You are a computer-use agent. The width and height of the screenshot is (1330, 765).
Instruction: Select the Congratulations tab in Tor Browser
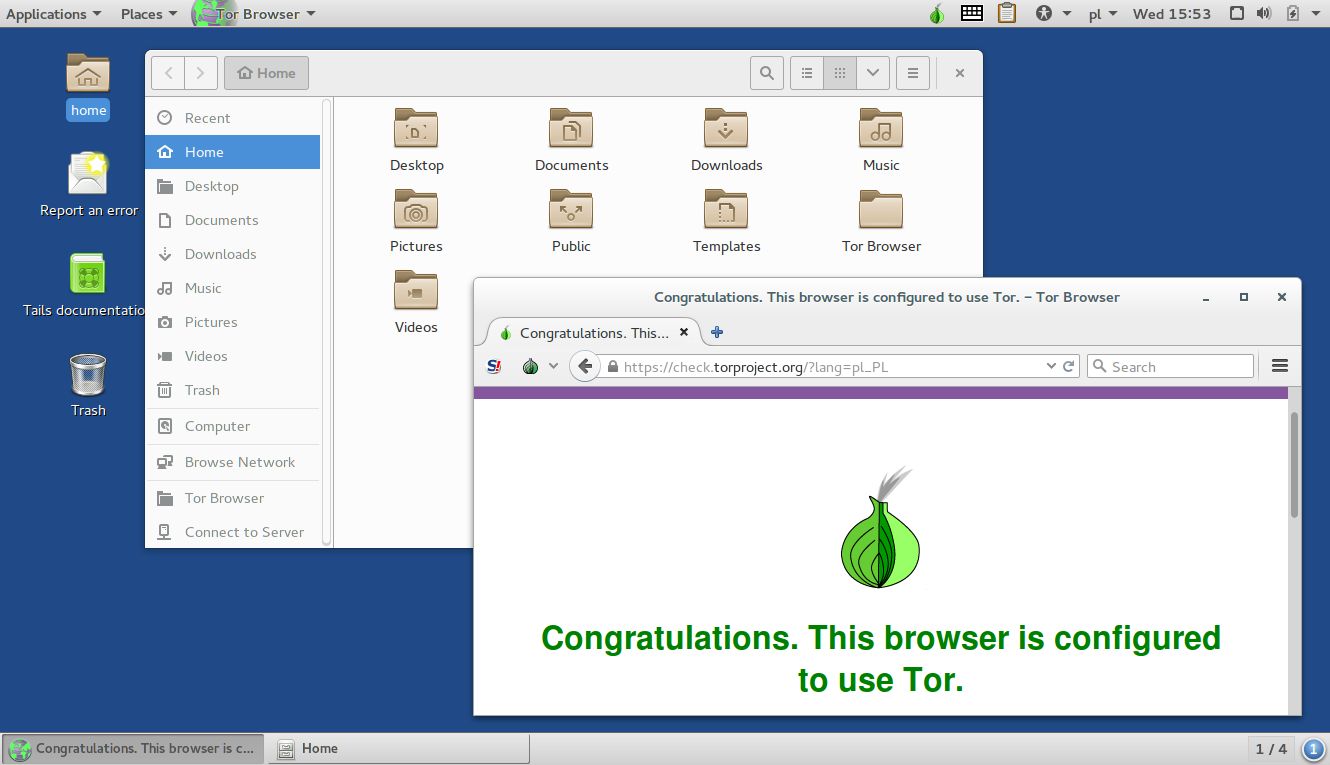point(594,333)
